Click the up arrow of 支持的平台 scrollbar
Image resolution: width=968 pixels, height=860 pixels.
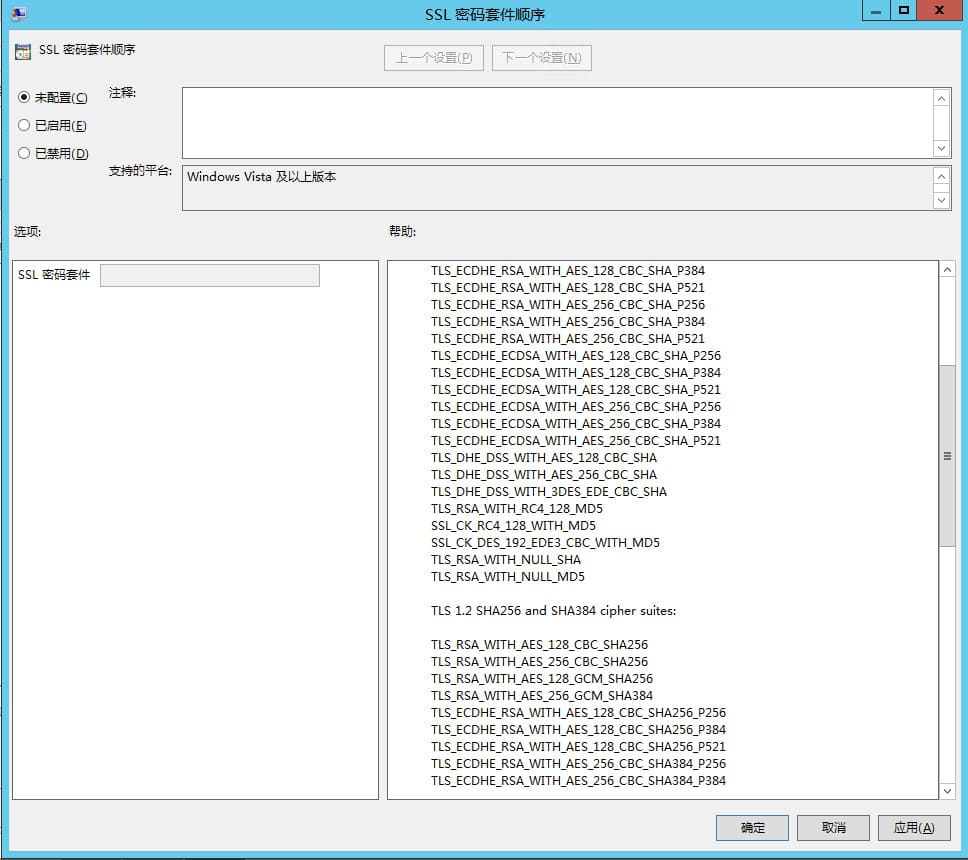pyautogui.click(x=941, y=177)
